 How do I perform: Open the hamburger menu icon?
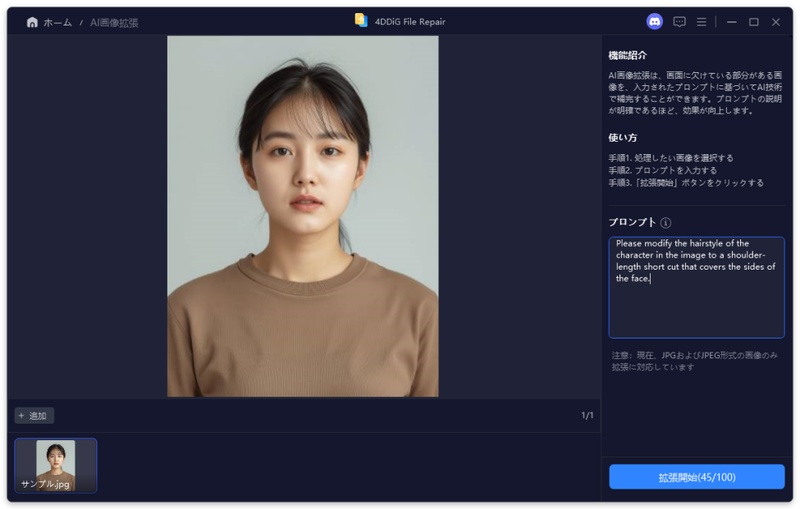point(702,22)
